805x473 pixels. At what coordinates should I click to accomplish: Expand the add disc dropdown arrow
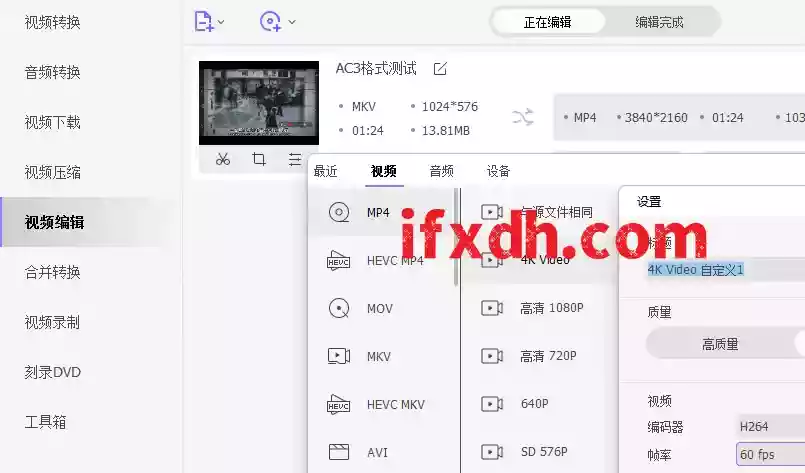pos(292,22)
